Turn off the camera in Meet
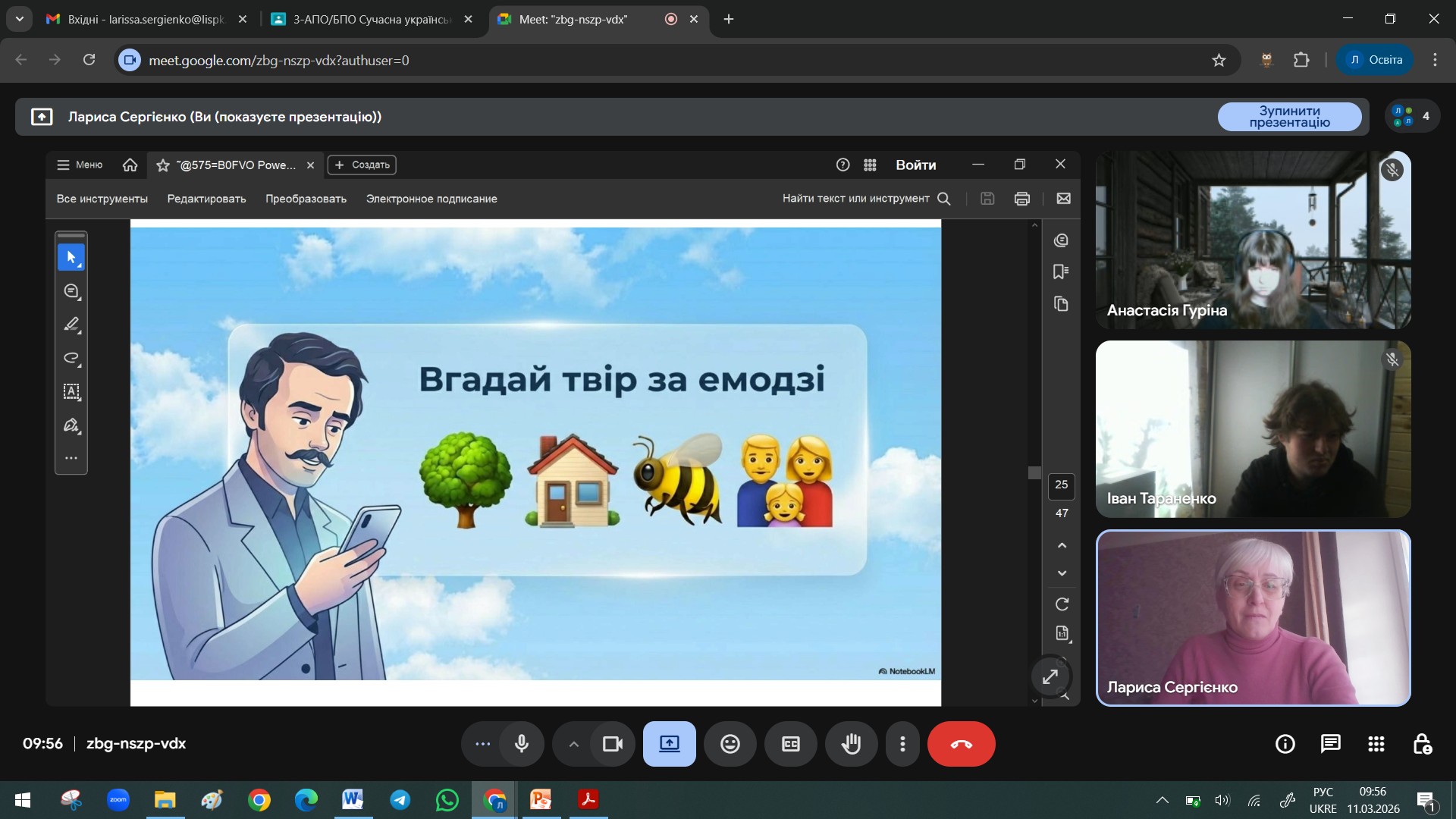1456x819 pixels. point(612,744)
